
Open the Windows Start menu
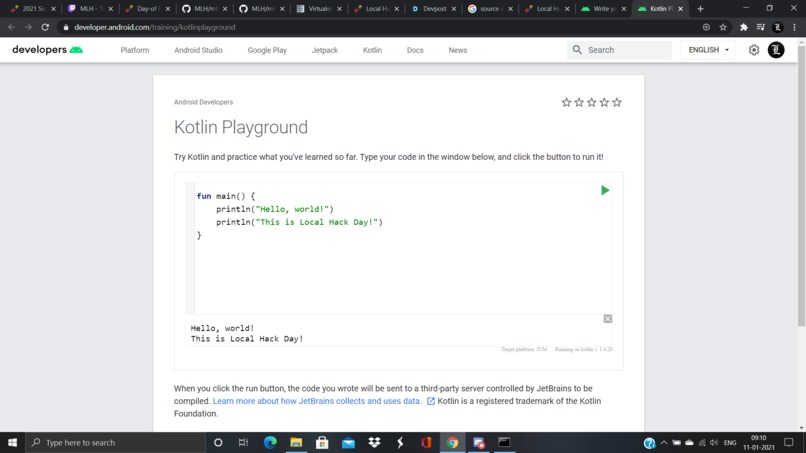(x=12, y=442)
